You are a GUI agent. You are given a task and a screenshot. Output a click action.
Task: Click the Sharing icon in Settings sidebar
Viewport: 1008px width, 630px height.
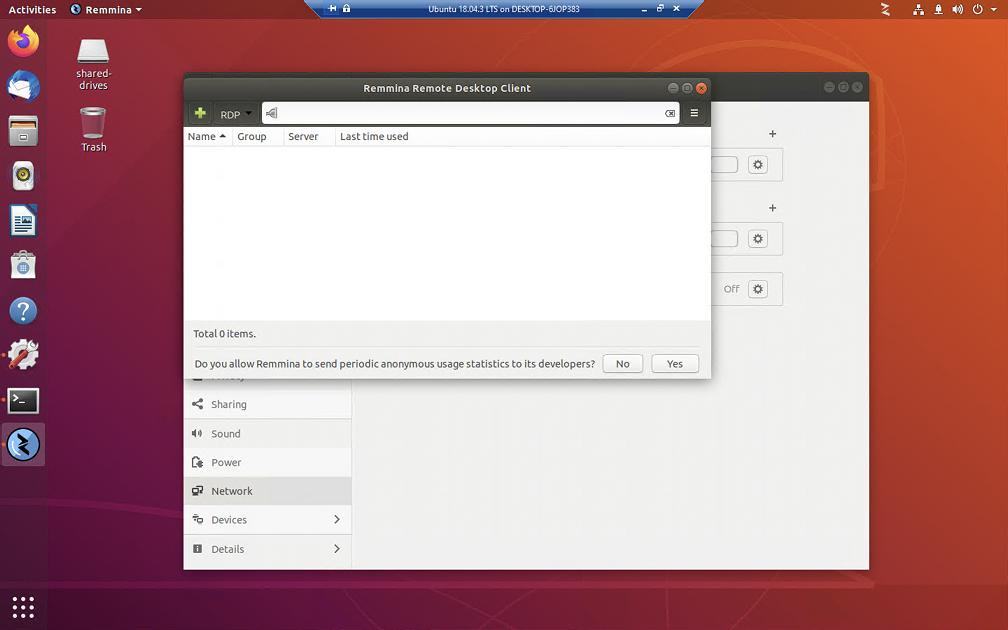click(x=197, y=404)
